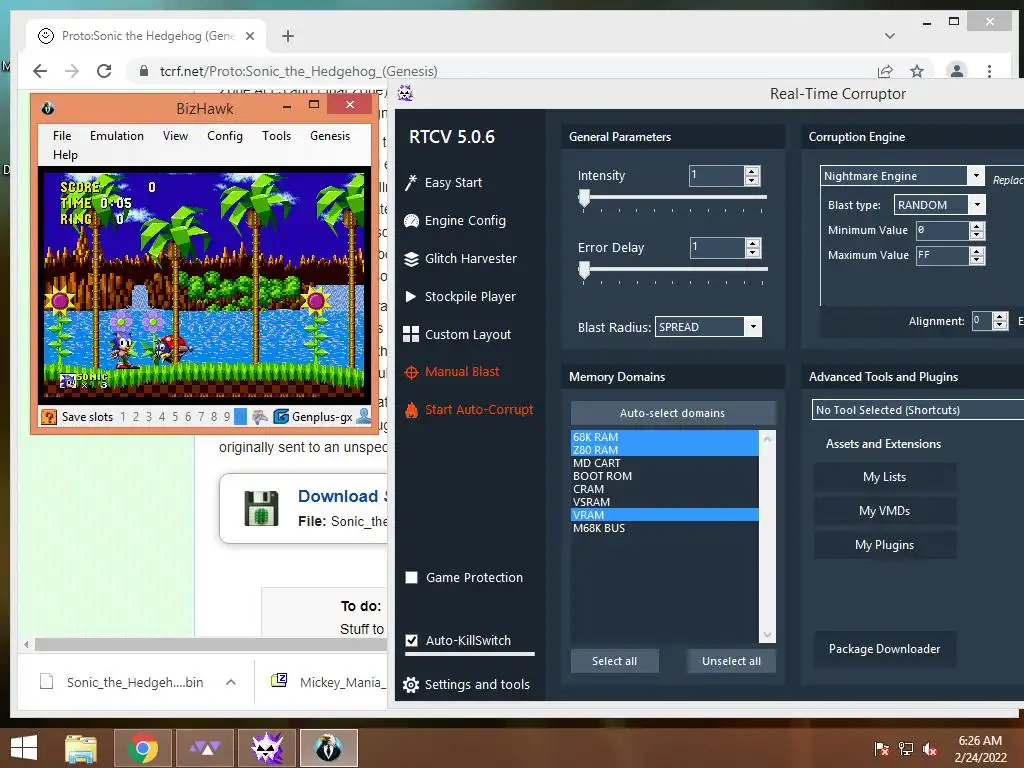
Task: Open No Tool Selected (Shortcuts) dropdown
Action: click(918, 410)
